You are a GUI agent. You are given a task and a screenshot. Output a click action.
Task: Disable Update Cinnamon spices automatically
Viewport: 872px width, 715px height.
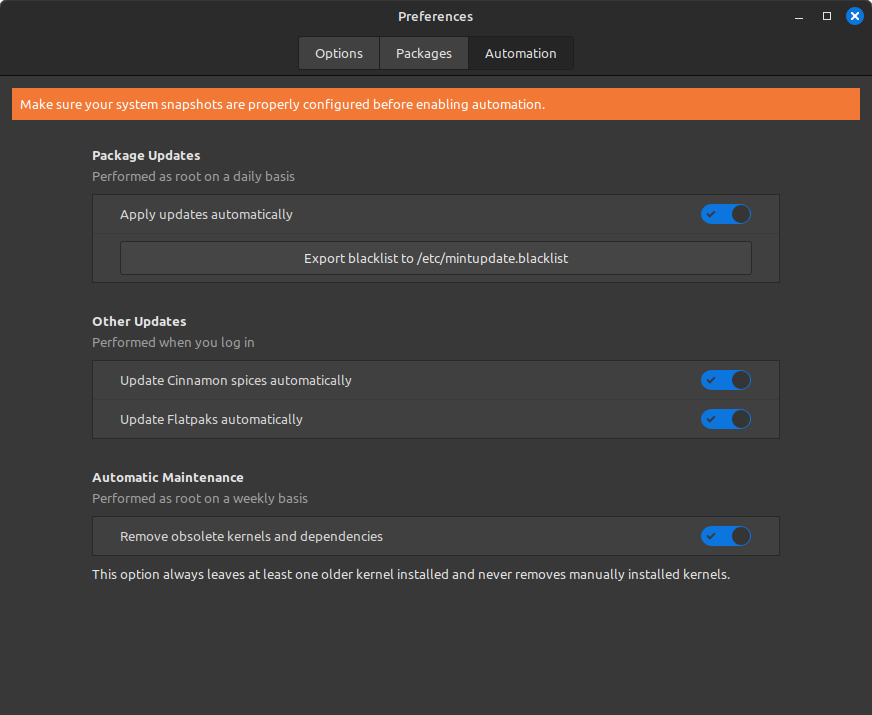pos(726,380)
